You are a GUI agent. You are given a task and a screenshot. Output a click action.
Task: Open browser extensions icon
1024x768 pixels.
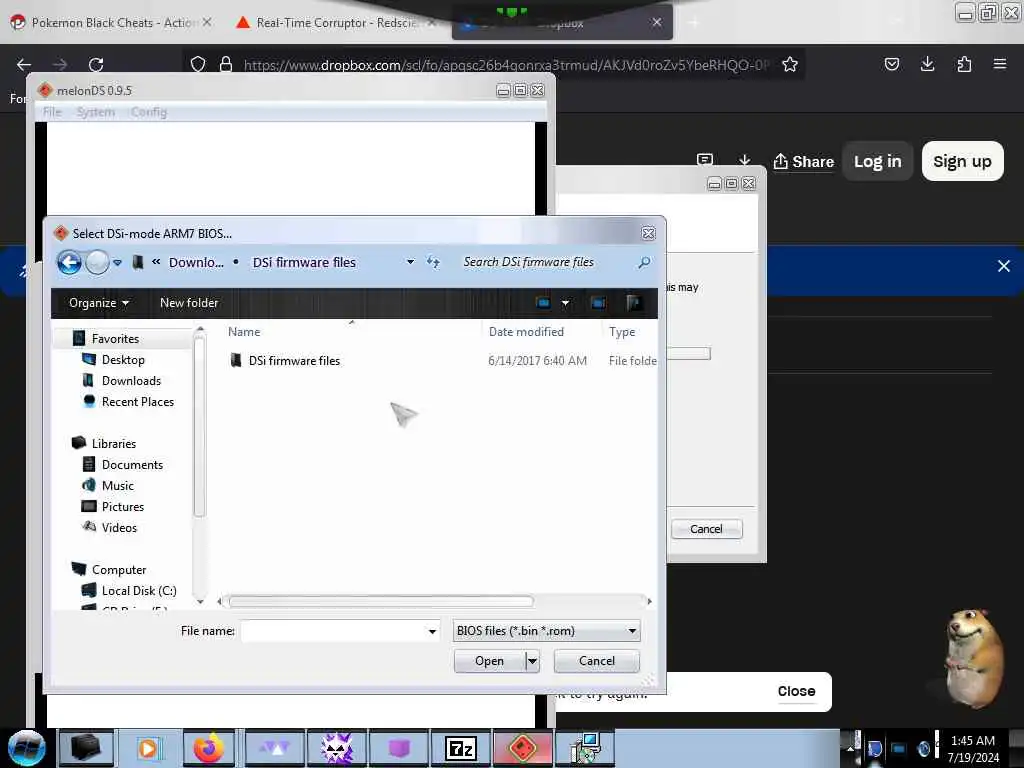click(x=964, y=64)
